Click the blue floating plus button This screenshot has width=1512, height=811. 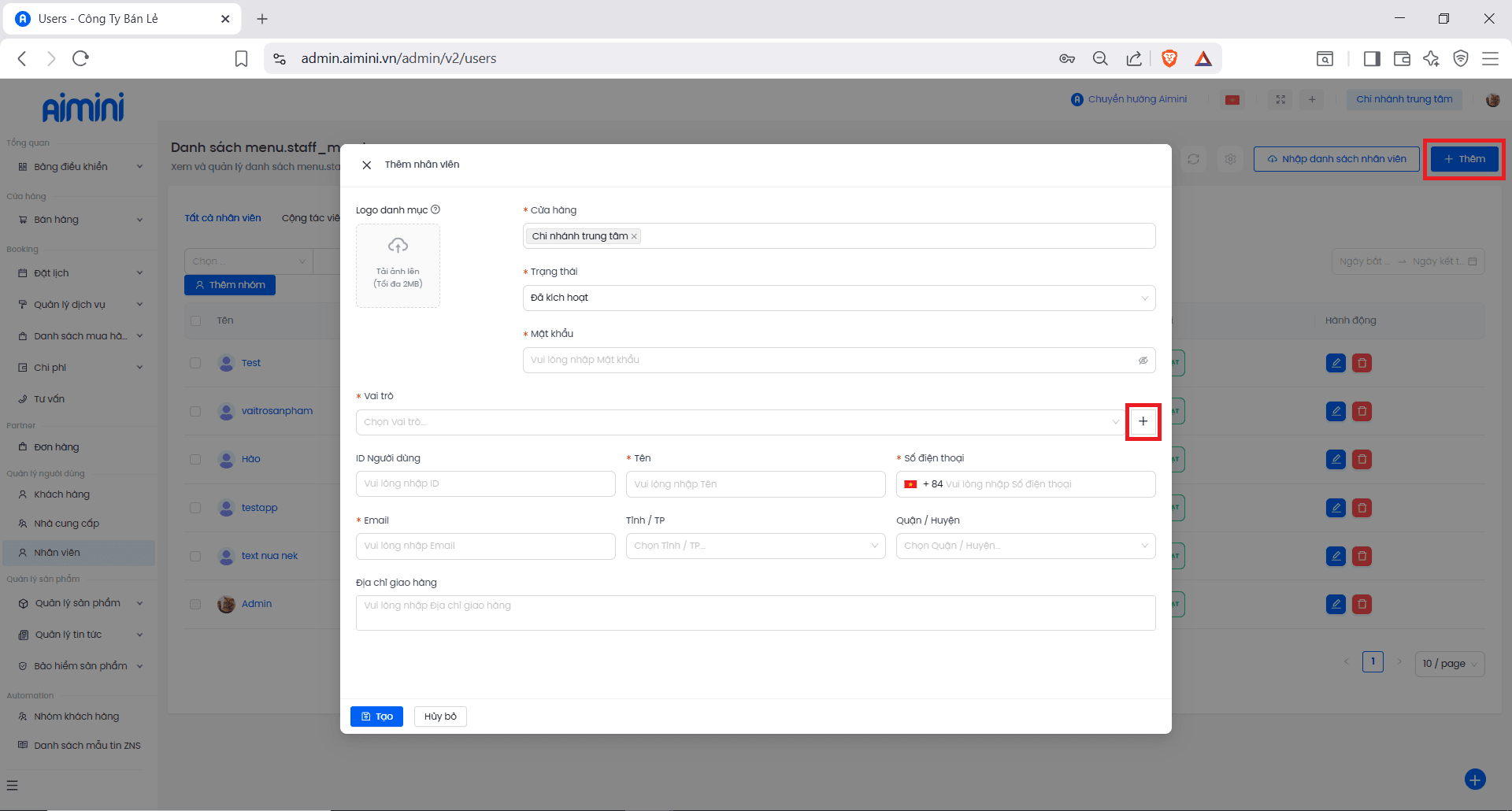pyautogui.click(x=1474, y=780)
